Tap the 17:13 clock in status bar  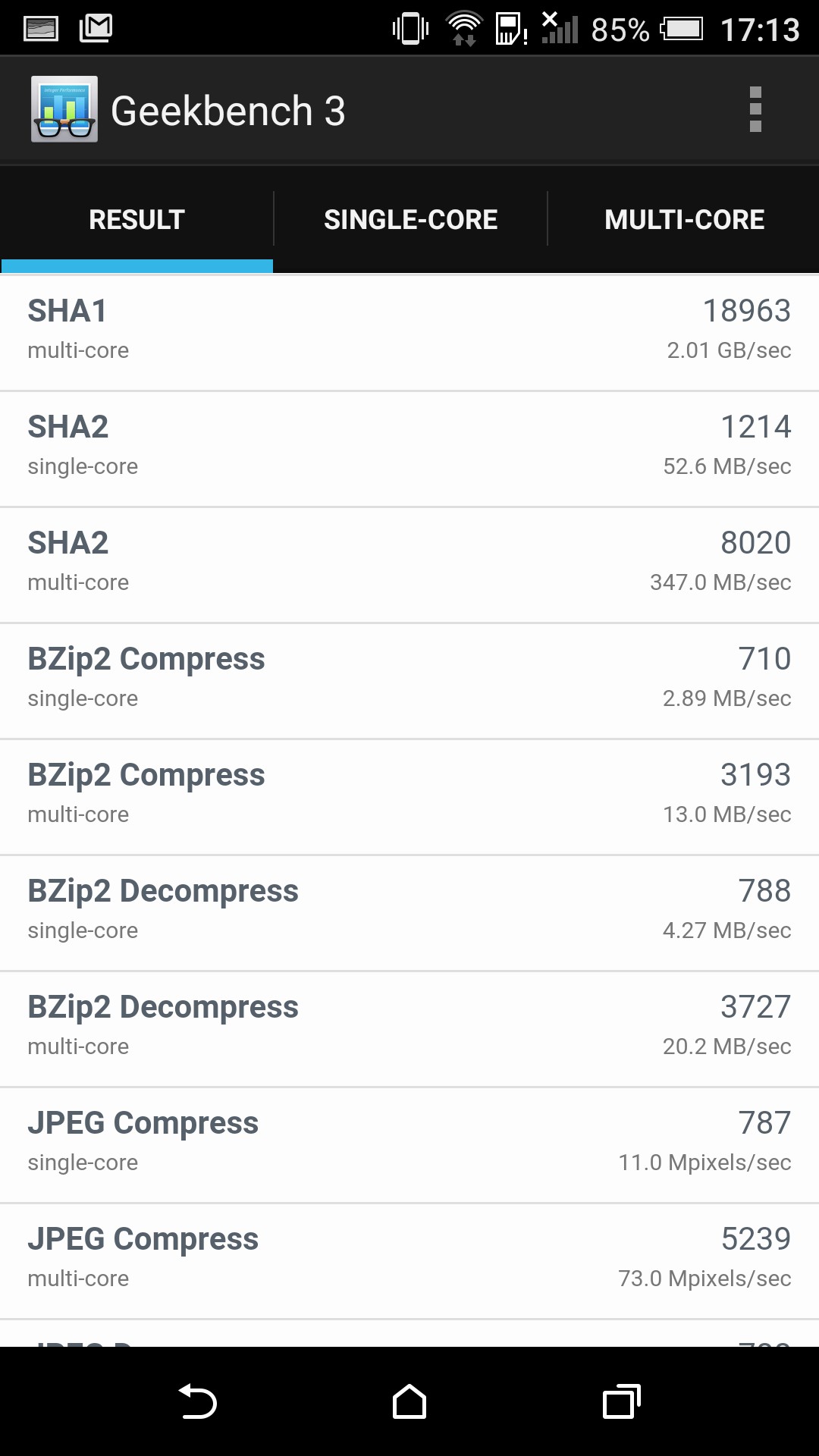pos(759,30)
